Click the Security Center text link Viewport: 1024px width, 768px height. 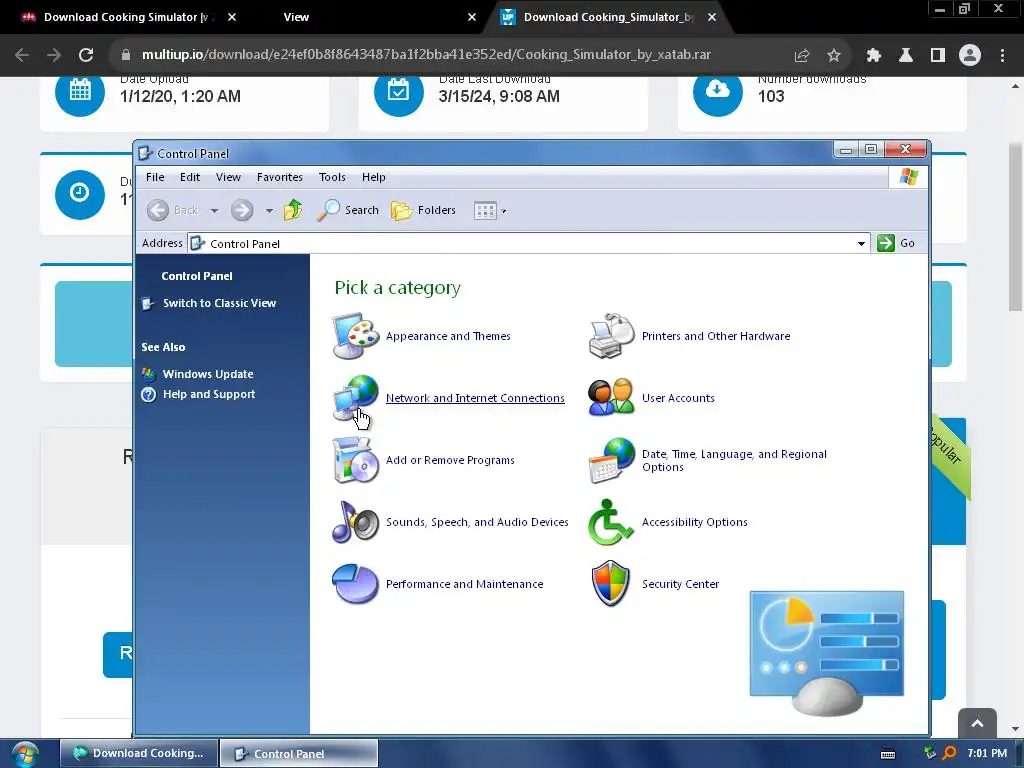(x=680, y=584)
